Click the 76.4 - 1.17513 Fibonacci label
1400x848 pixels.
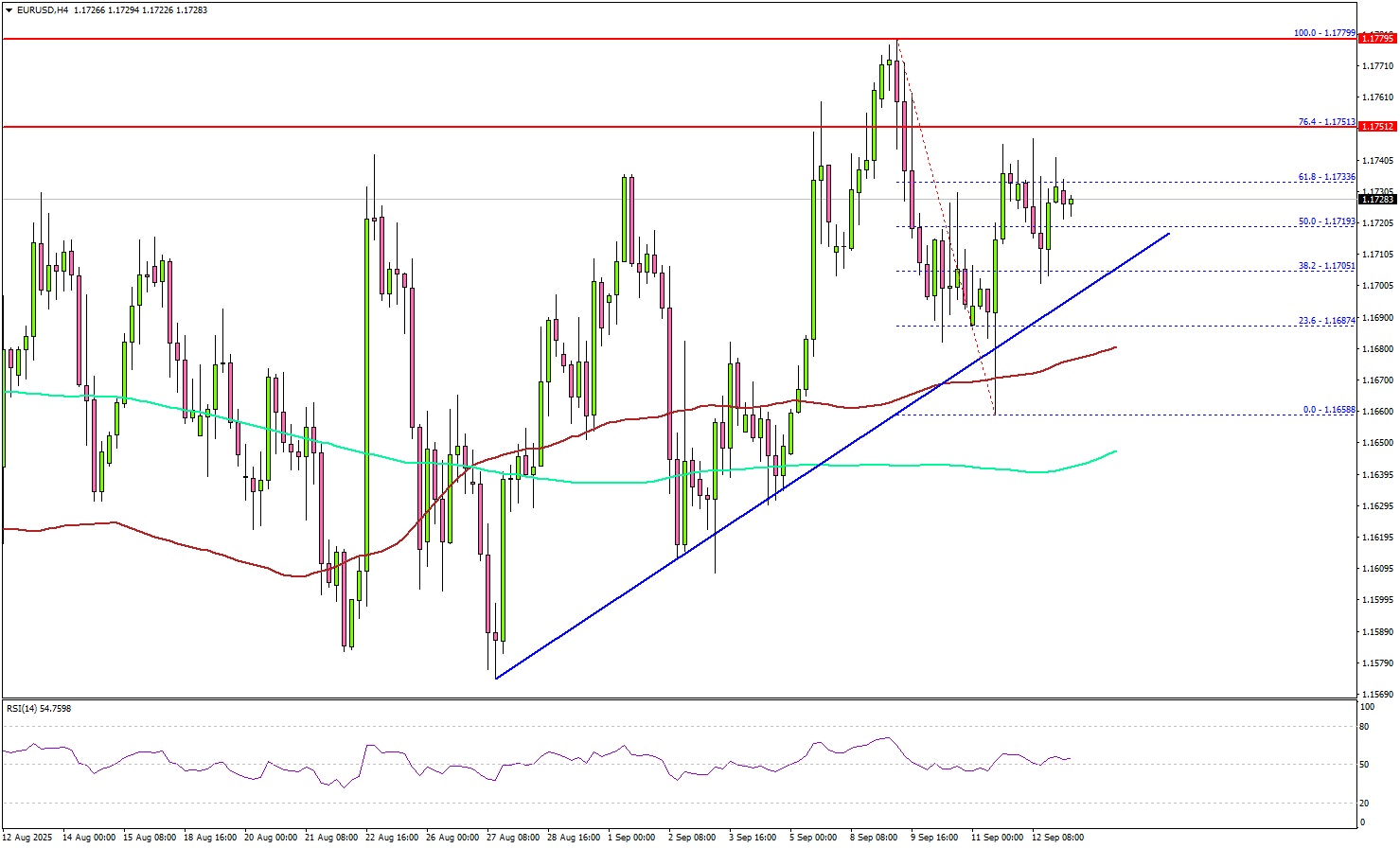(x=1326, y=122)
